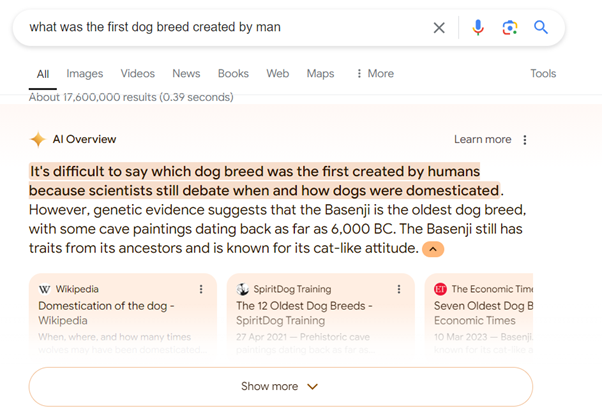Open Google Lens image search icon
602x420 pixels.
510,28
